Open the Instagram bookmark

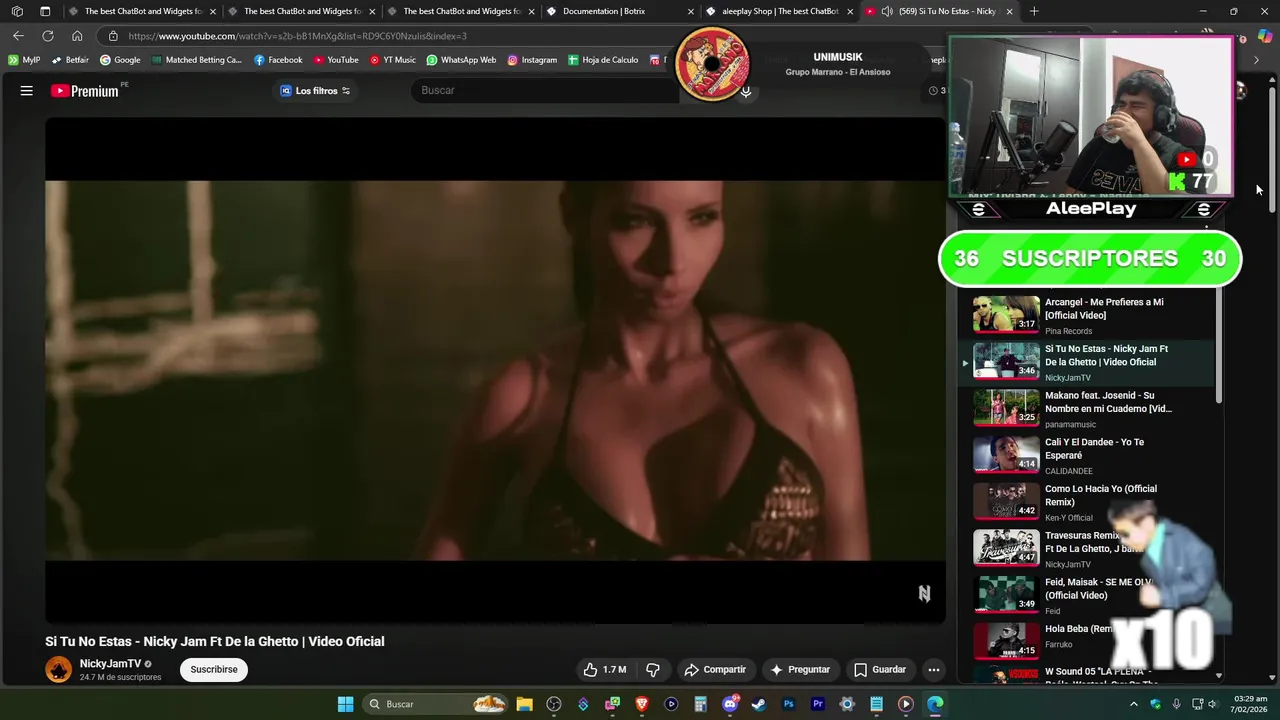(532, 60)
